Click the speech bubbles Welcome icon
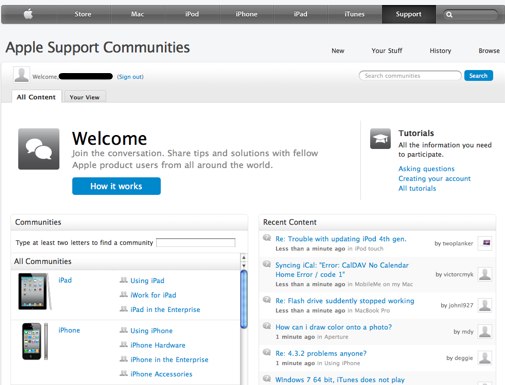The image size is (505, 385). tap(39, 149)
